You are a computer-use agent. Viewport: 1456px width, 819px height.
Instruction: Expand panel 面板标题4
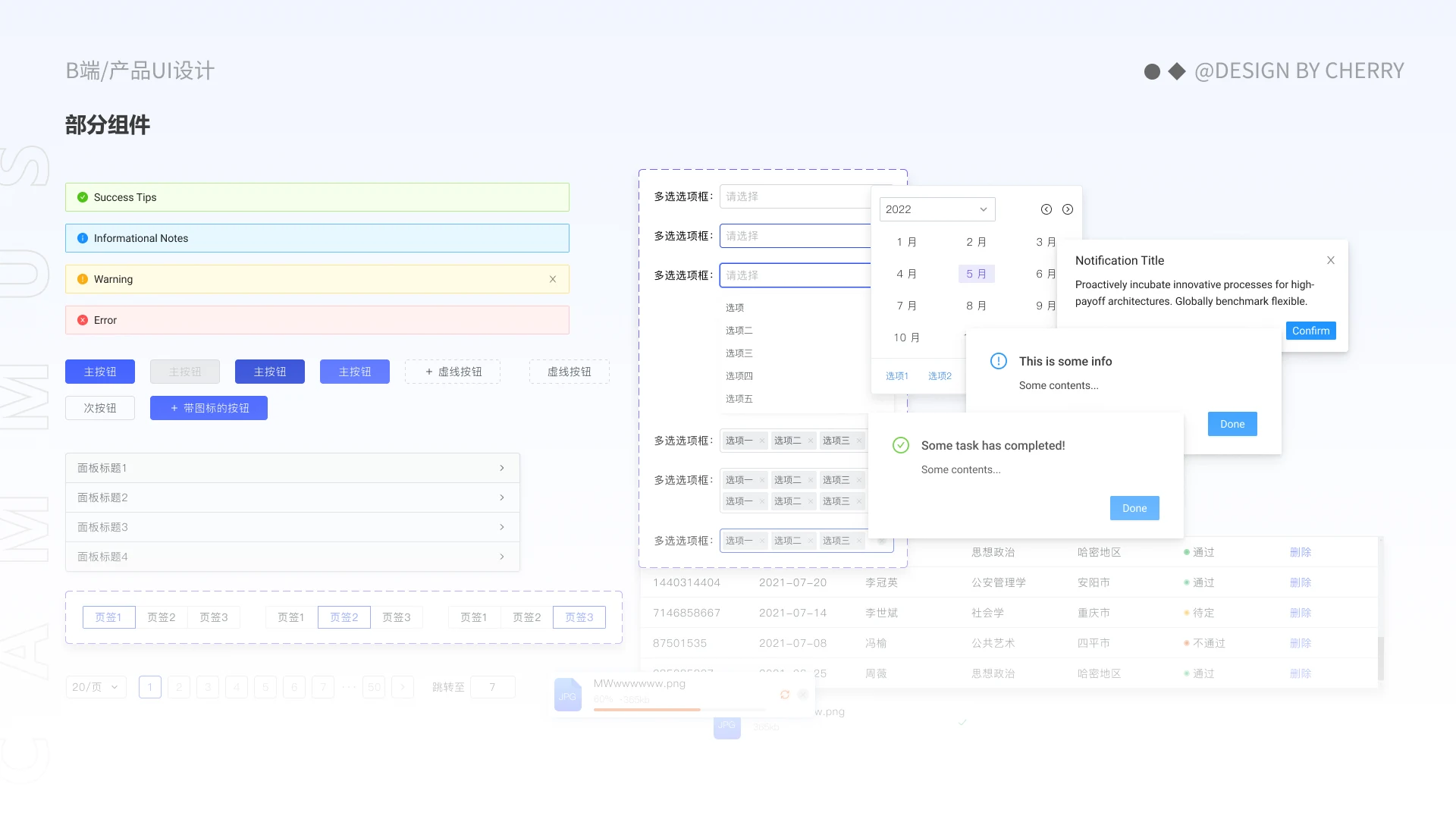tap(293, 557)
